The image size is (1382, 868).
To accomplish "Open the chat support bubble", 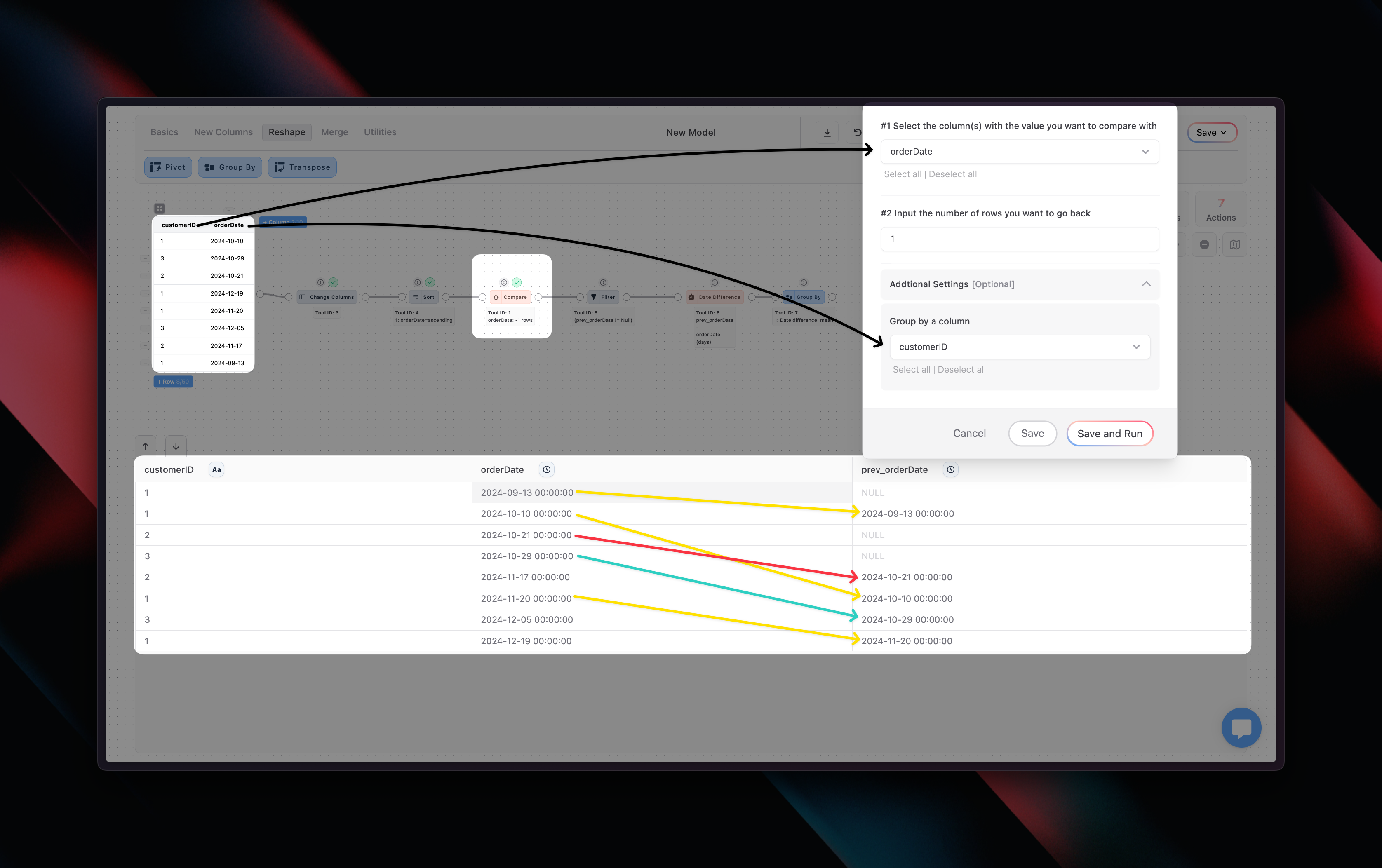I will point(1241,728).
